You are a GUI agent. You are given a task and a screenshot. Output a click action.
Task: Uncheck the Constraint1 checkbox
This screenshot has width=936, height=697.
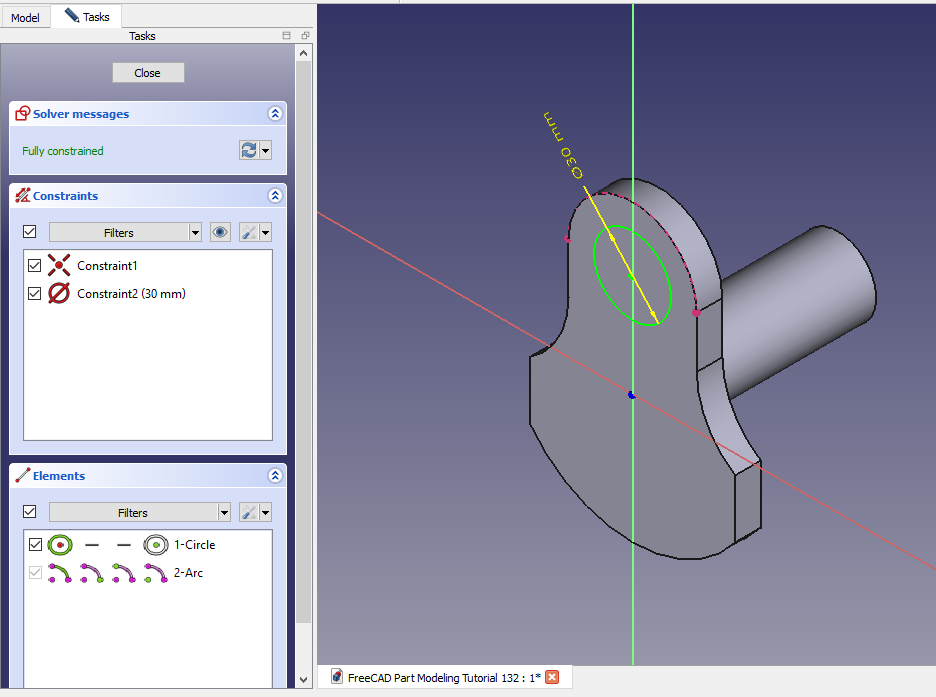(35, 266)
